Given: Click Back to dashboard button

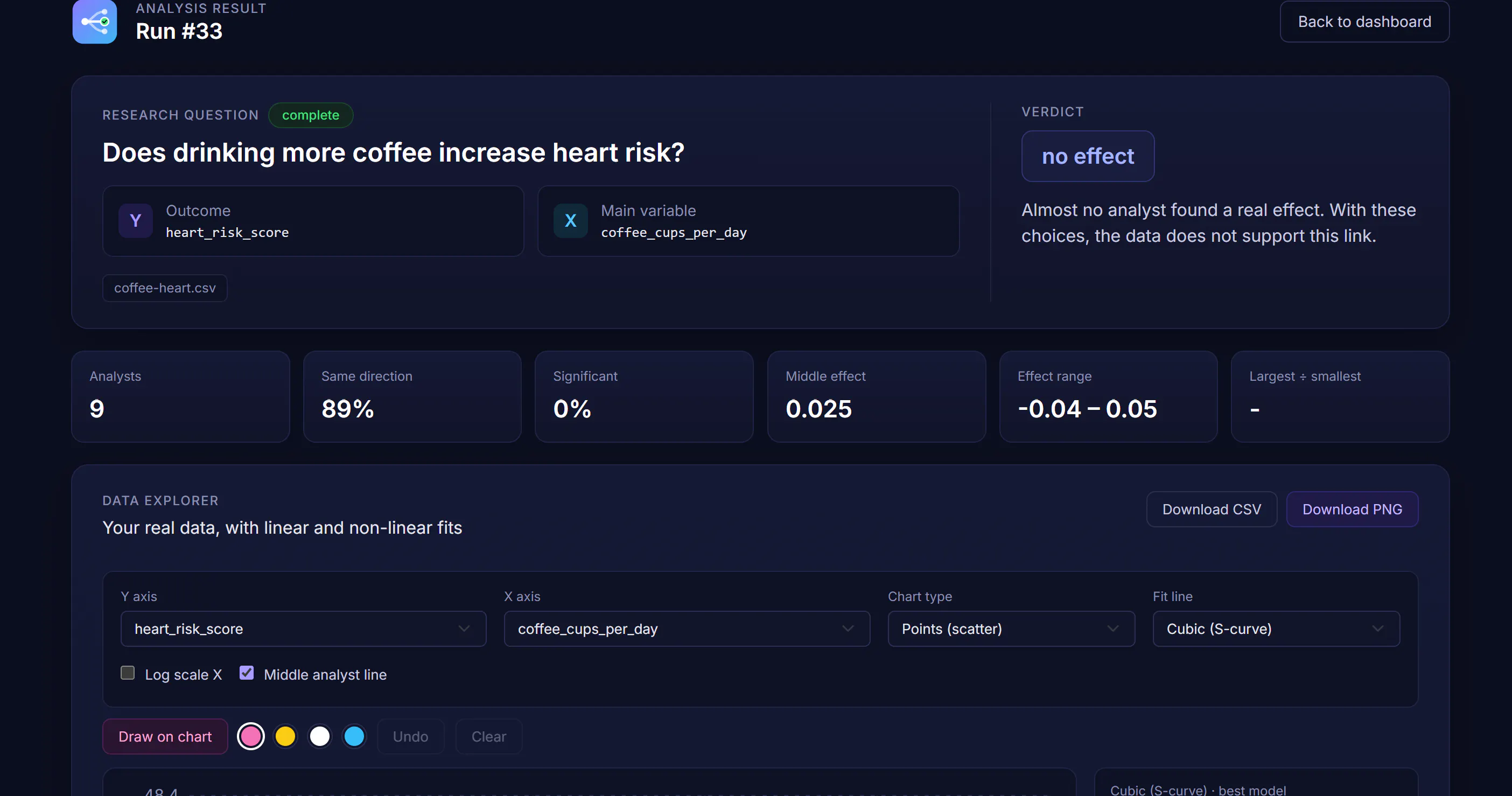Looking at the screenshot, I should tap(1364, 22).
